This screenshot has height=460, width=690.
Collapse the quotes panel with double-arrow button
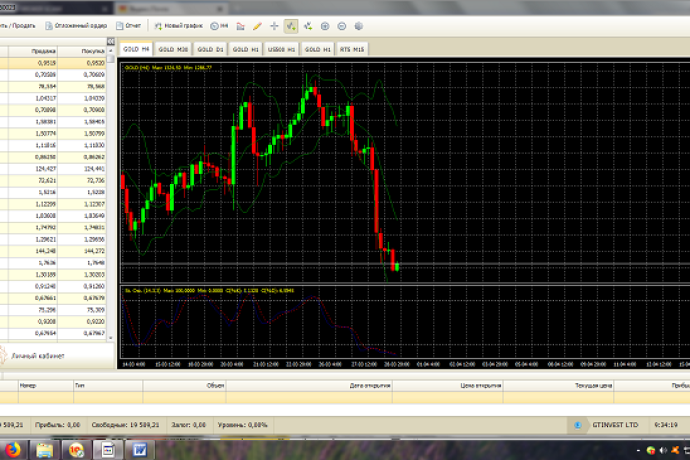coord(111,41)
